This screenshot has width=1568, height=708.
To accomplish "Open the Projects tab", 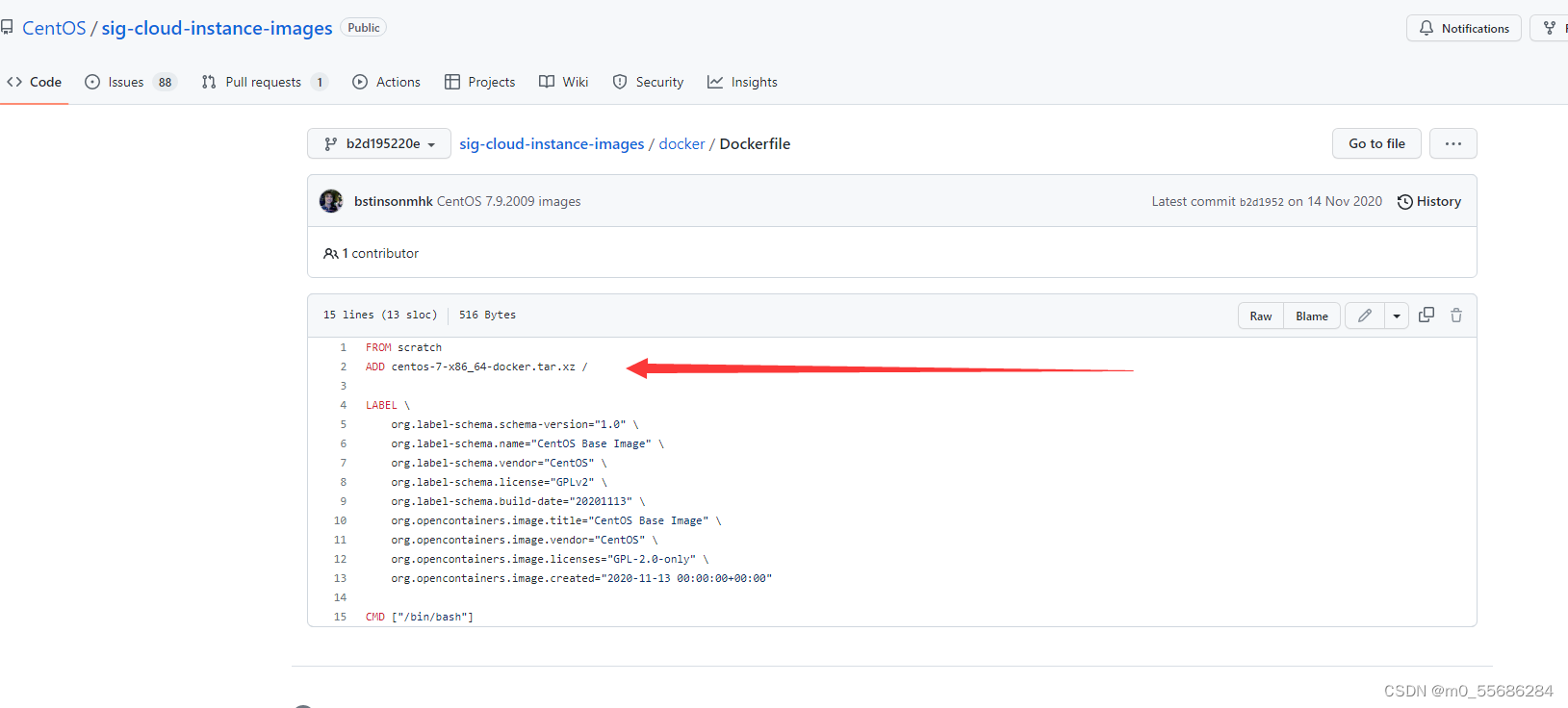I will pos(479,82).
